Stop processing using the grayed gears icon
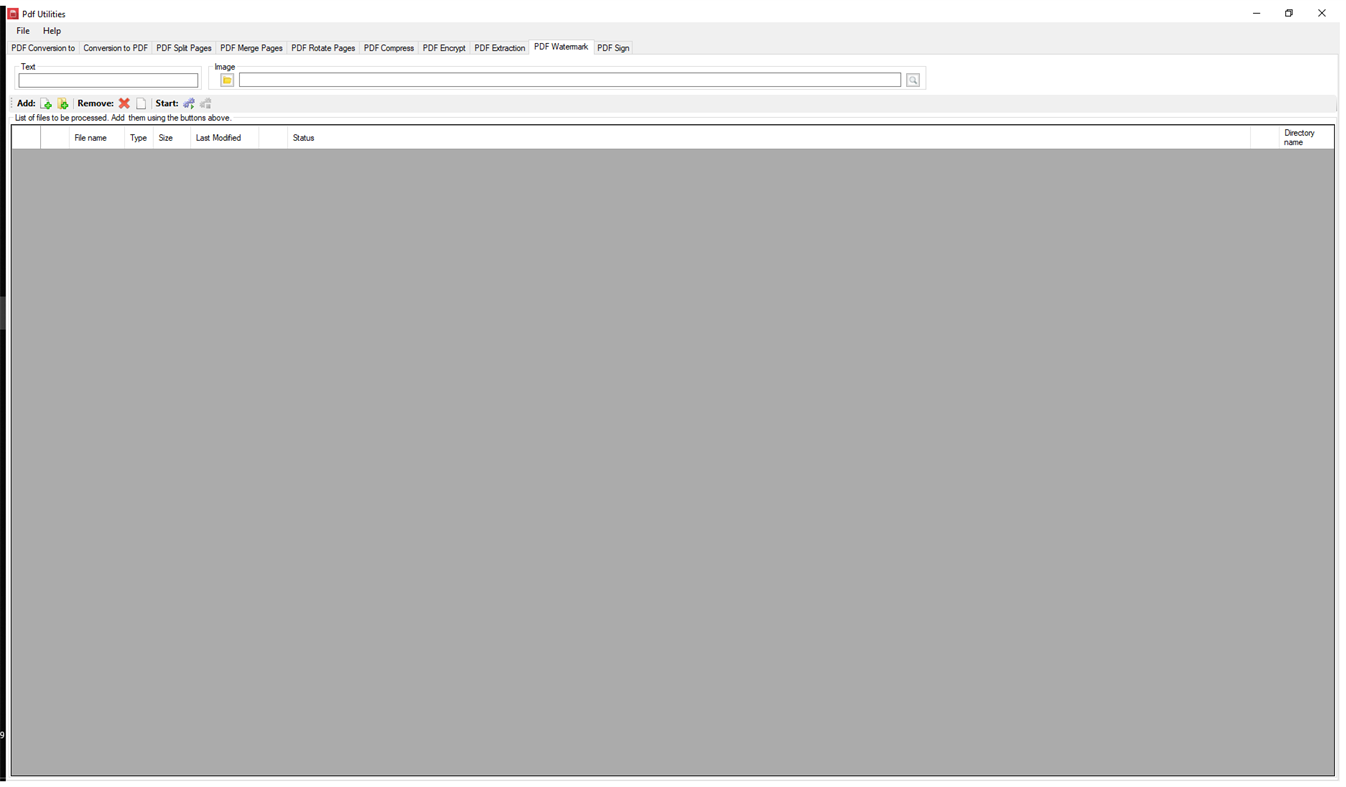Screen dimensions: 1346x787 [x=205, y=103]
